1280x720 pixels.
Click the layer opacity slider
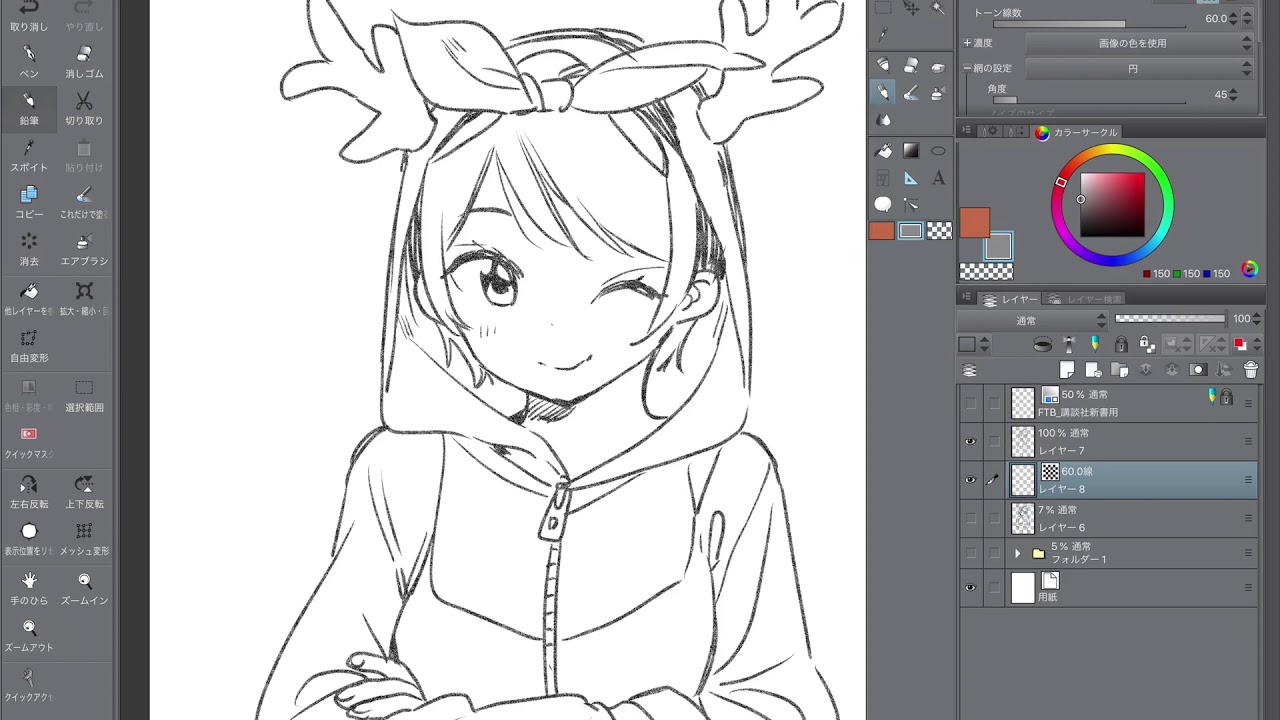point(1170,319)
